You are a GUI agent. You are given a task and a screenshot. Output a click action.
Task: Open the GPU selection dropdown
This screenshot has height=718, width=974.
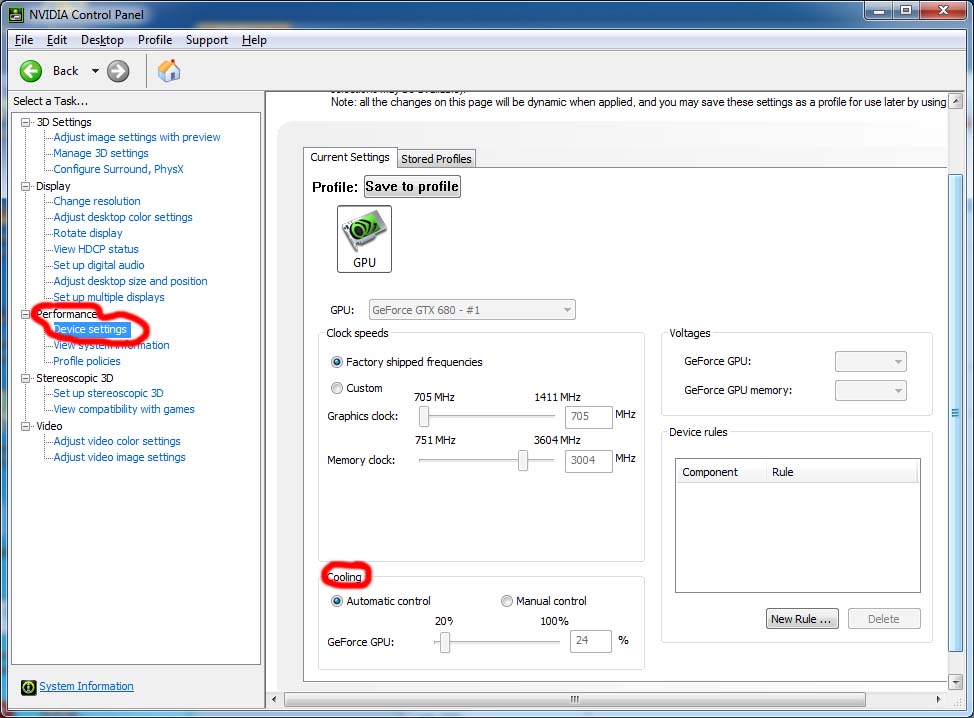click(x=472, y=310)
